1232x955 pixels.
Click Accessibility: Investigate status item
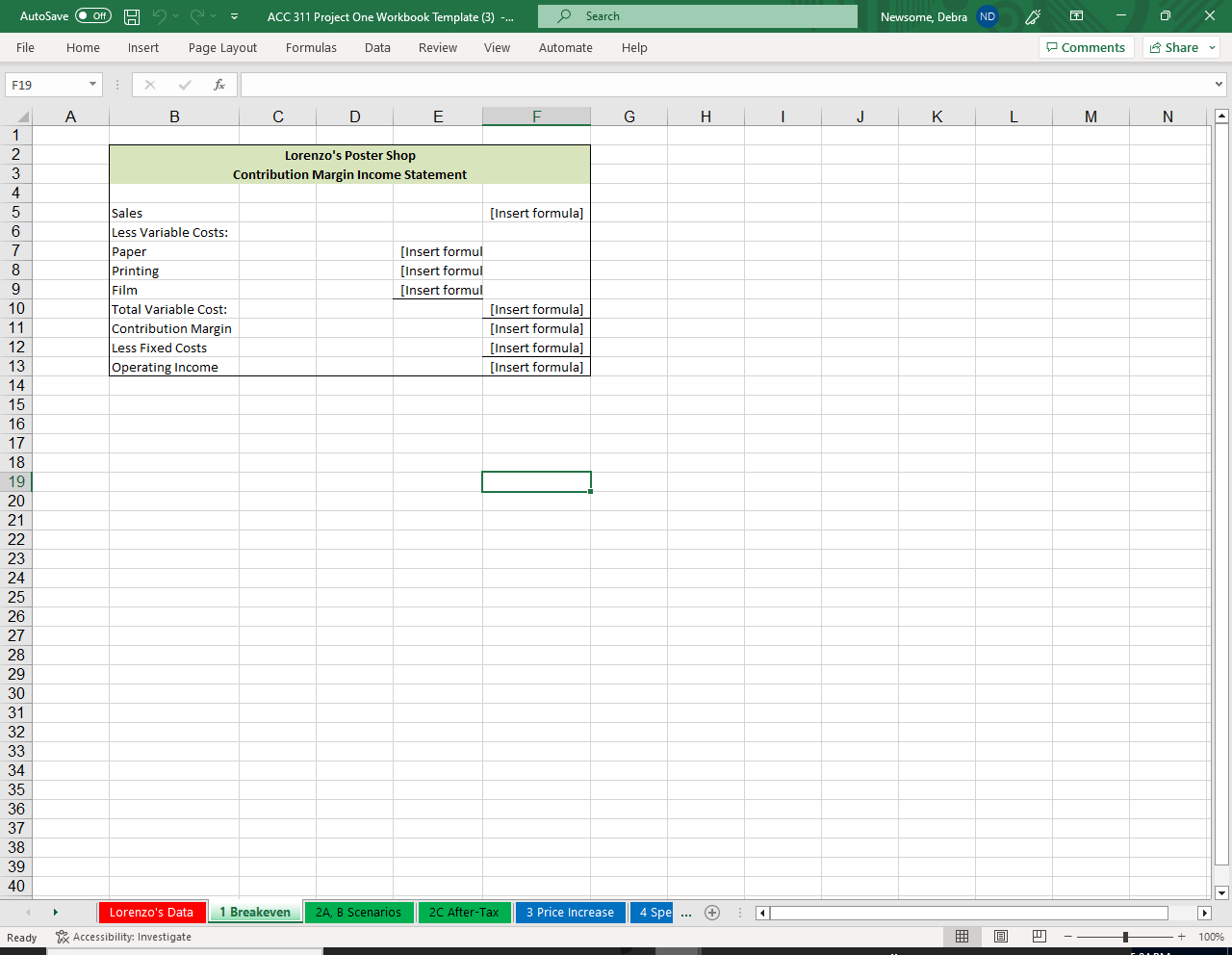coord(123,937)
